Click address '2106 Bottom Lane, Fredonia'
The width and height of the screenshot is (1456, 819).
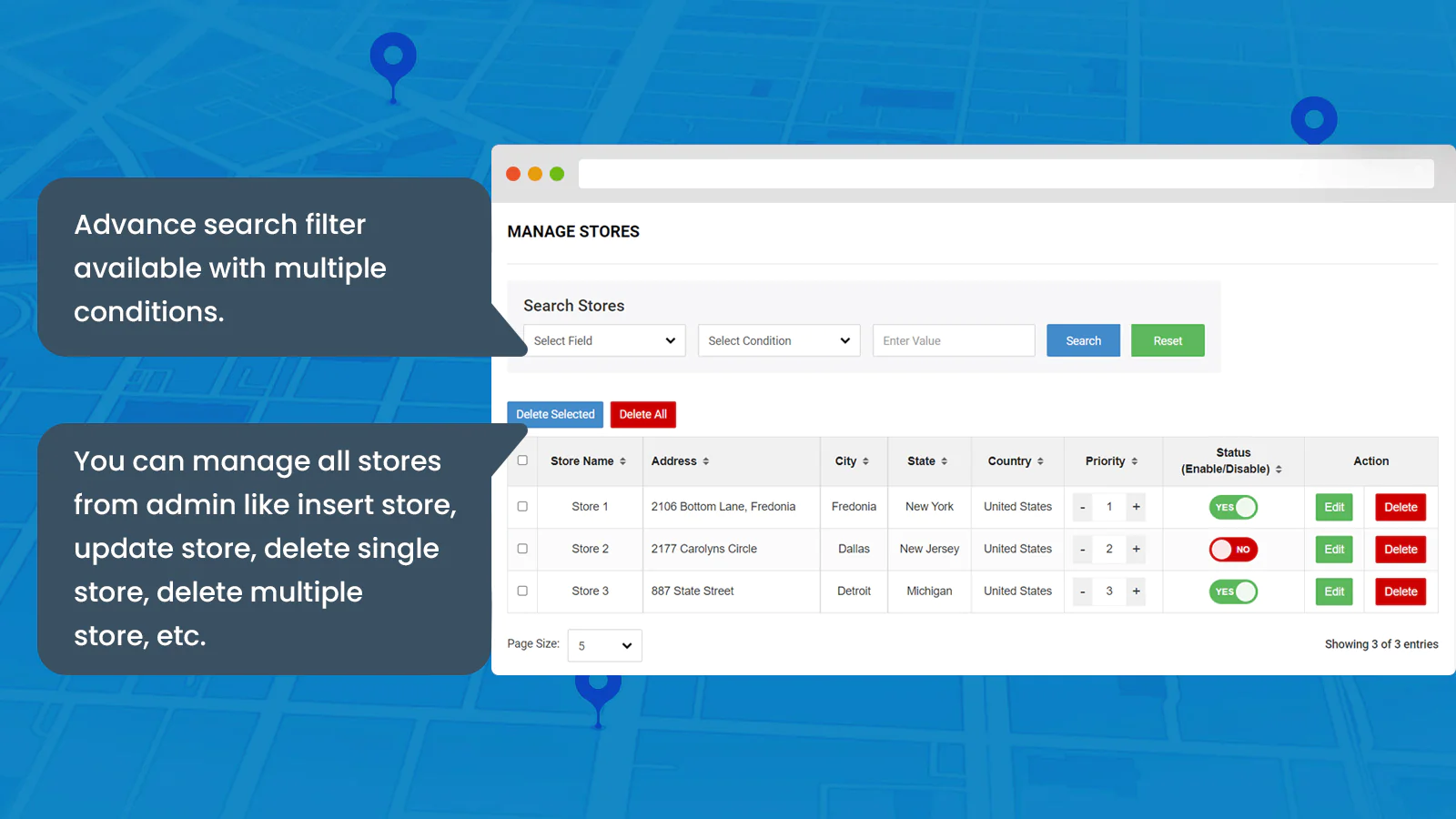coord(723,507)
